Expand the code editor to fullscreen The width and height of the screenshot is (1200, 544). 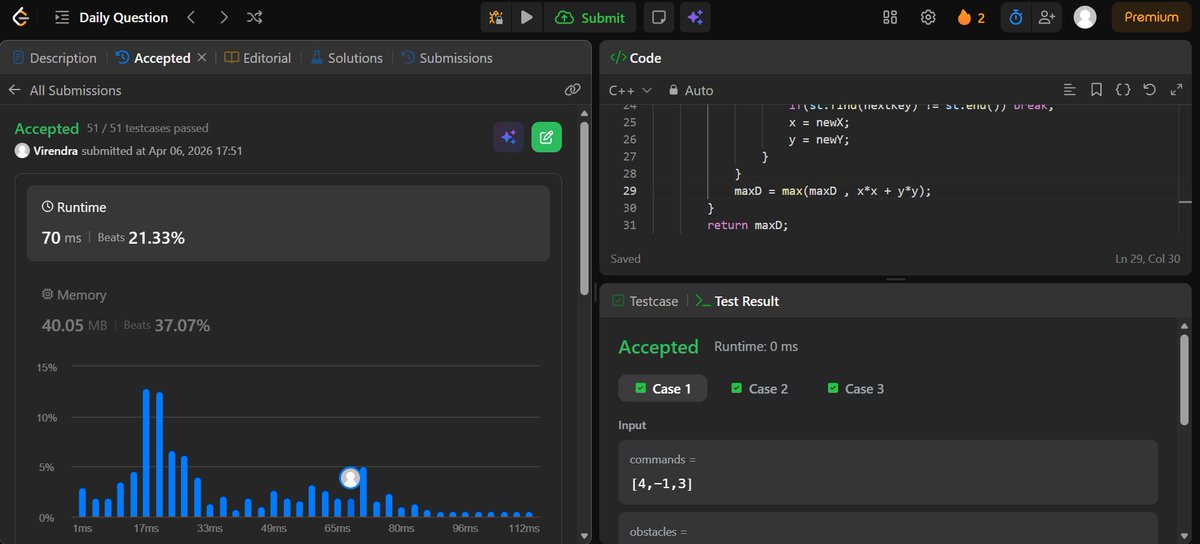1176,90
